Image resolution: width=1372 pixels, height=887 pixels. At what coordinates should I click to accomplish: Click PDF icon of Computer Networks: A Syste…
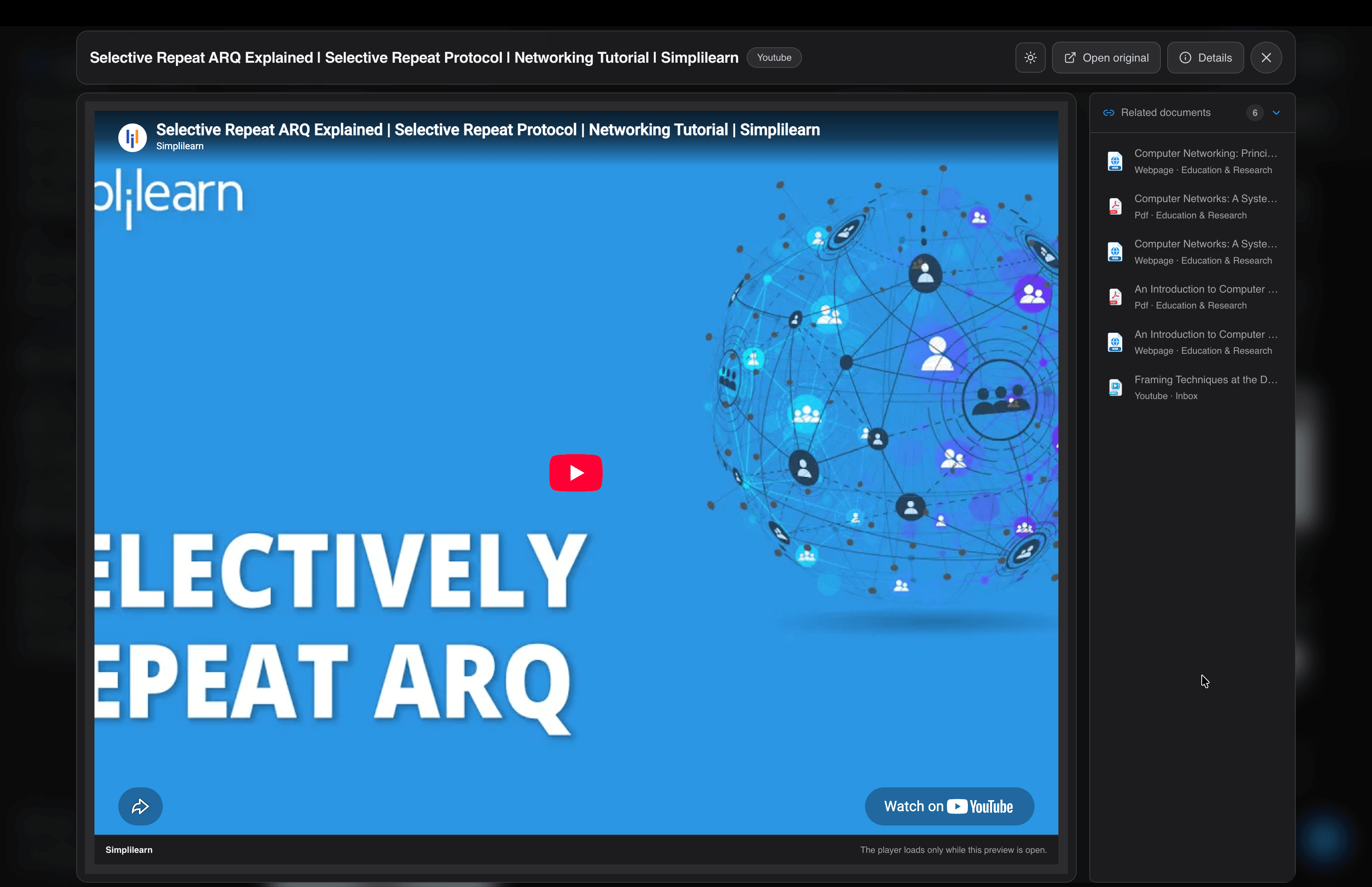click(x=1115, y=206)
